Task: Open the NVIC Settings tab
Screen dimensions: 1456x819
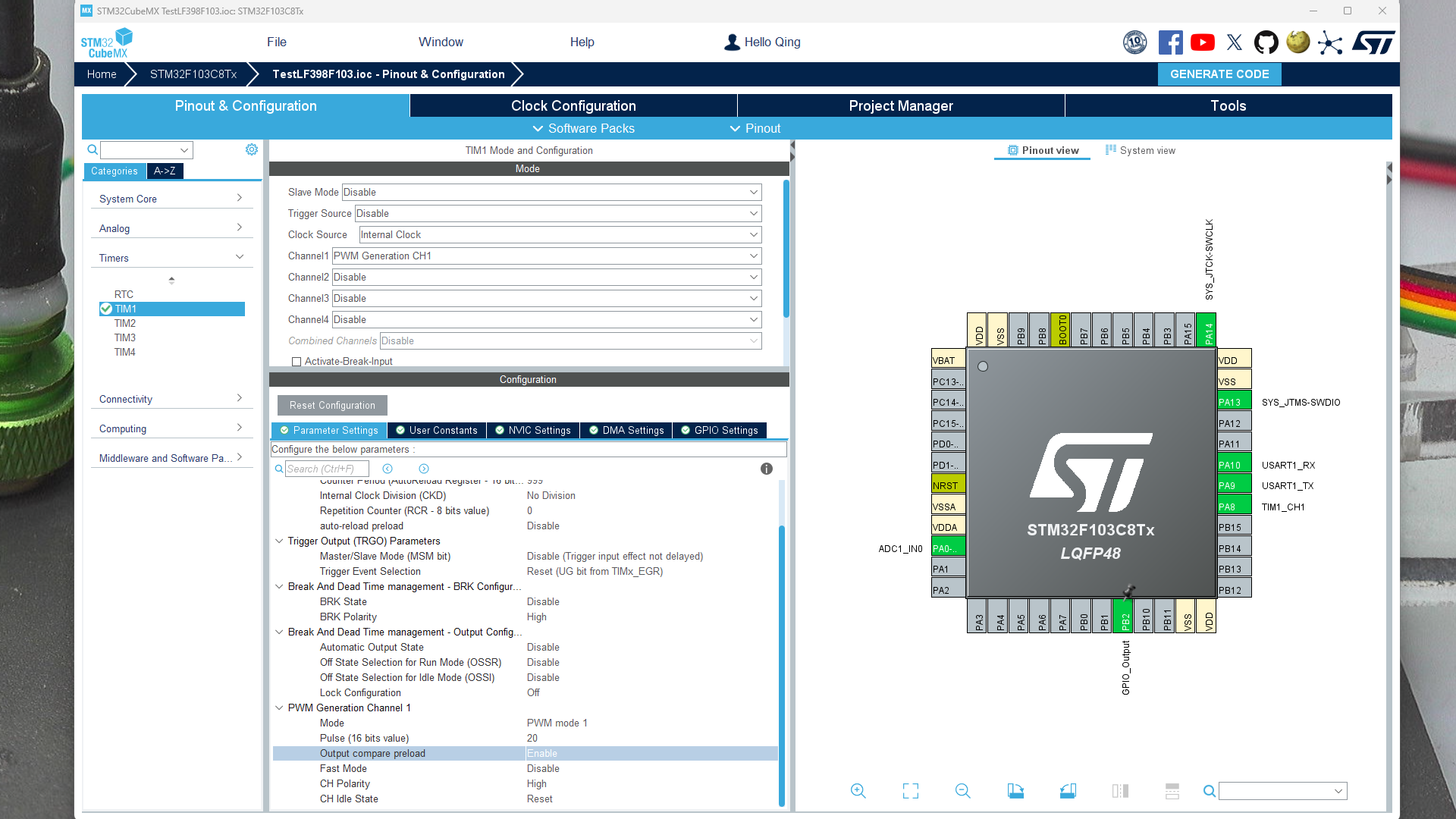Action: pos(532,430)
